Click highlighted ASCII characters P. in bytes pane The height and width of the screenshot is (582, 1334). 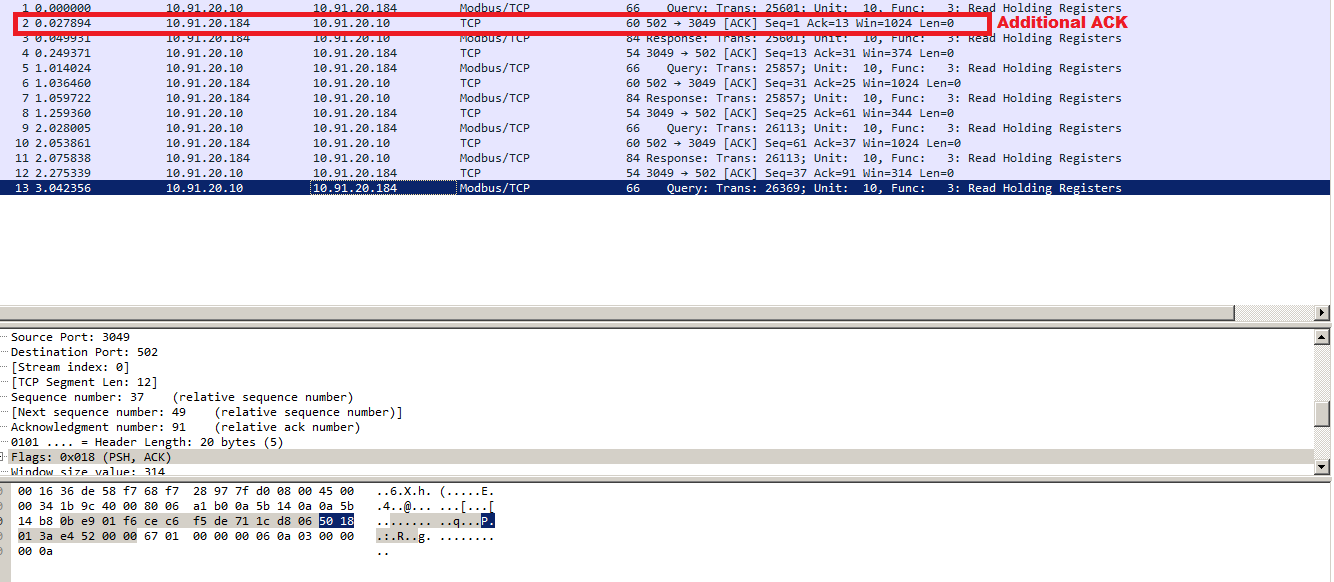(x=488, y=521)
